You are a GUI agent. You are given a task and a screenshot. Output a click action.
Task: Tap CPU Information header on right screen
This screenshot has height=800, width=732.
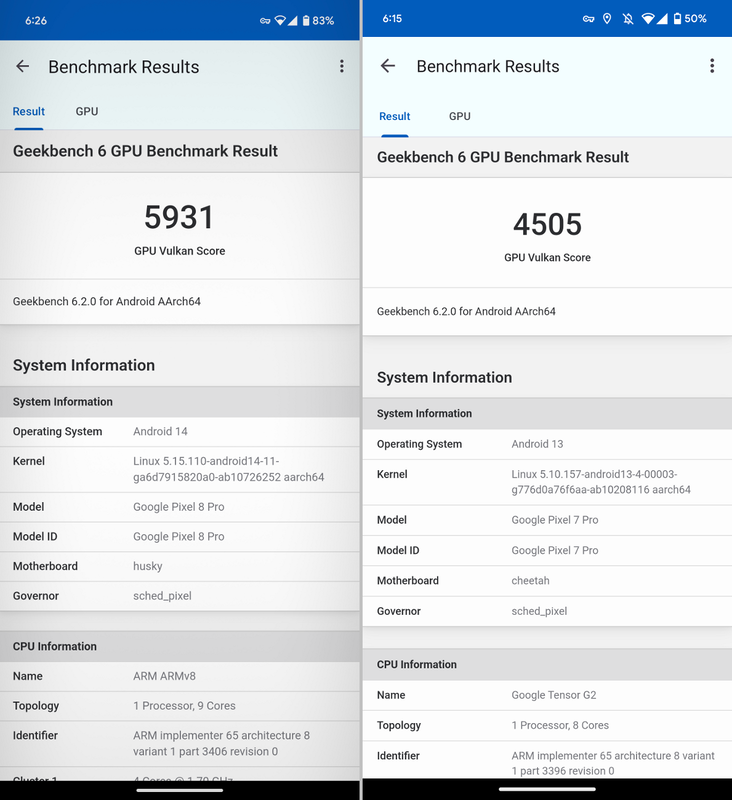click(417, 665)
